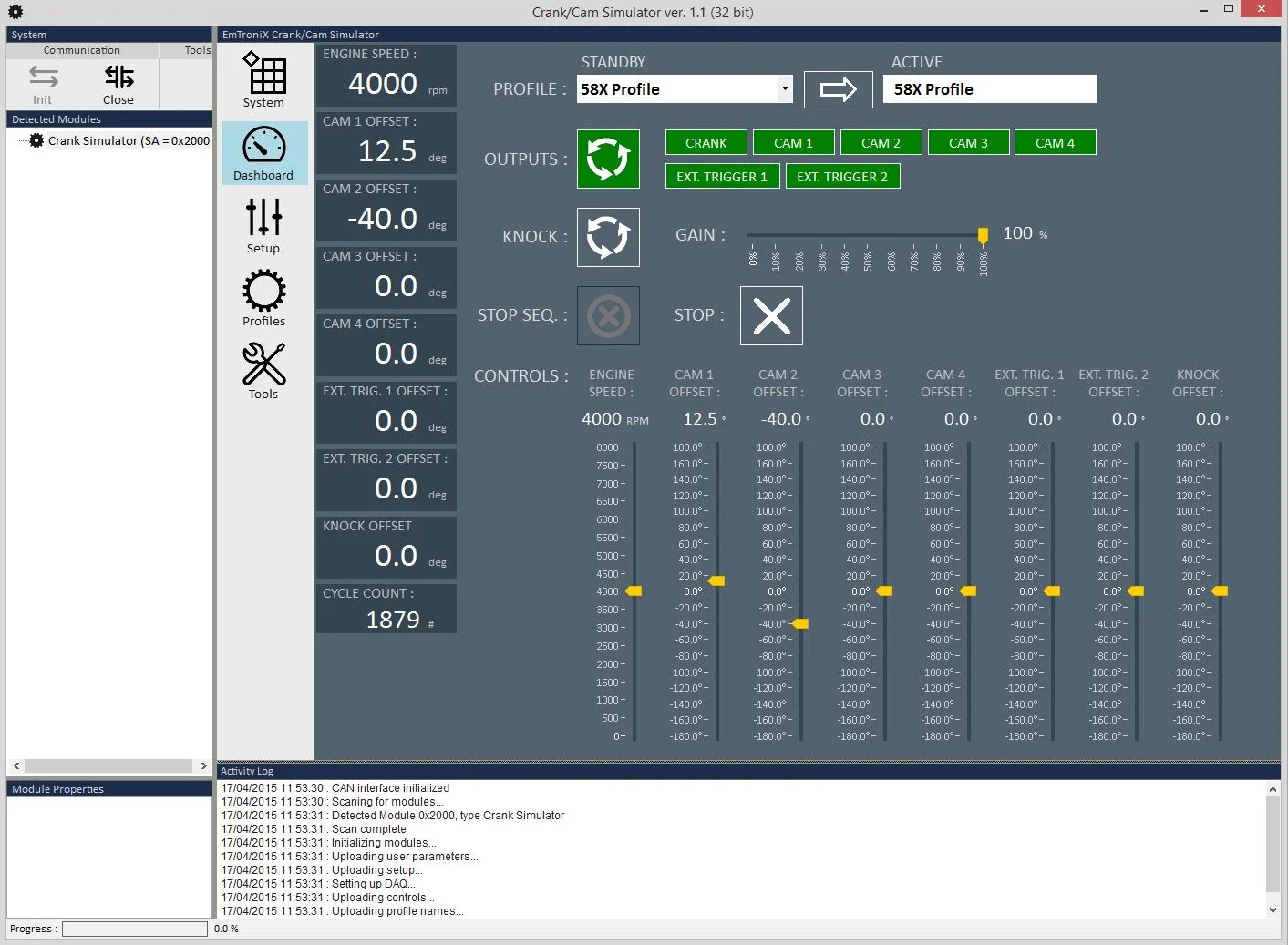Select the Dashboard gauge icon
The width and height of the screenshot is (1288, 945).
264,153
